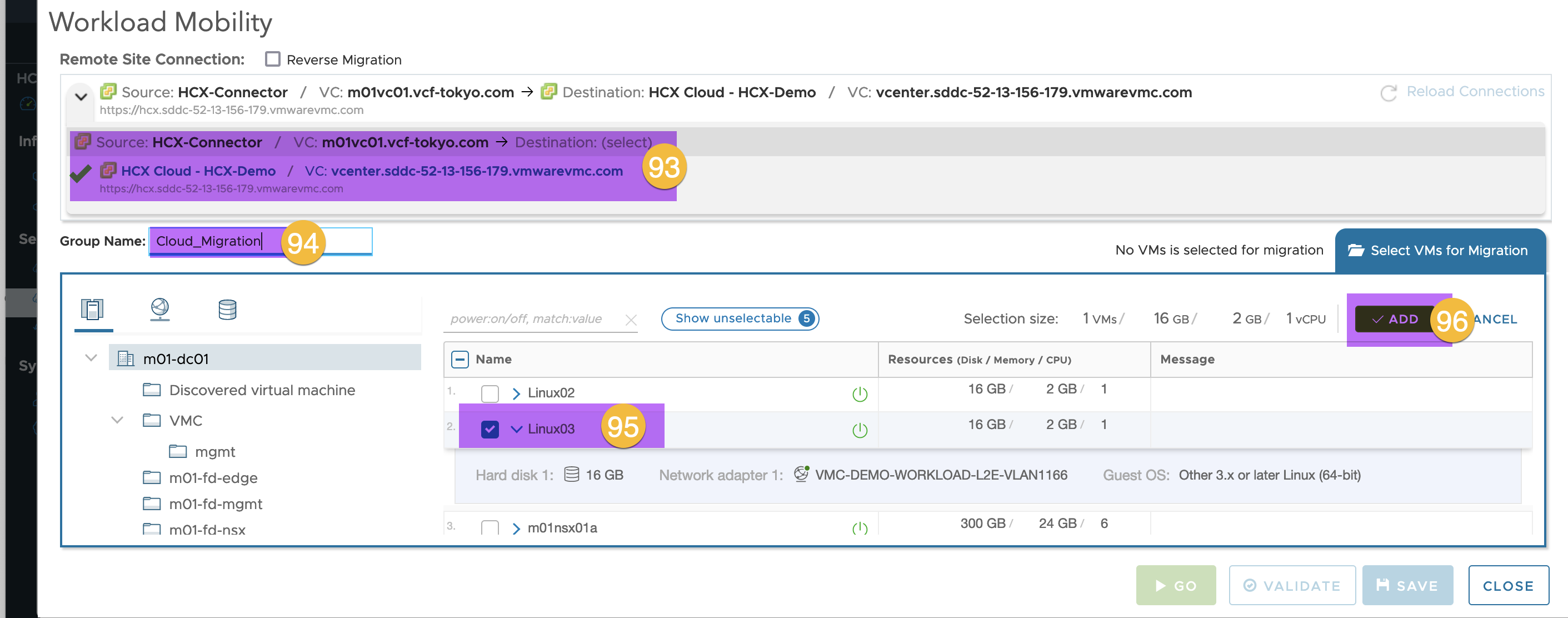Click the Group Name input field
The height and width of the screenshot is (618, 1568).
coord(261,241)
